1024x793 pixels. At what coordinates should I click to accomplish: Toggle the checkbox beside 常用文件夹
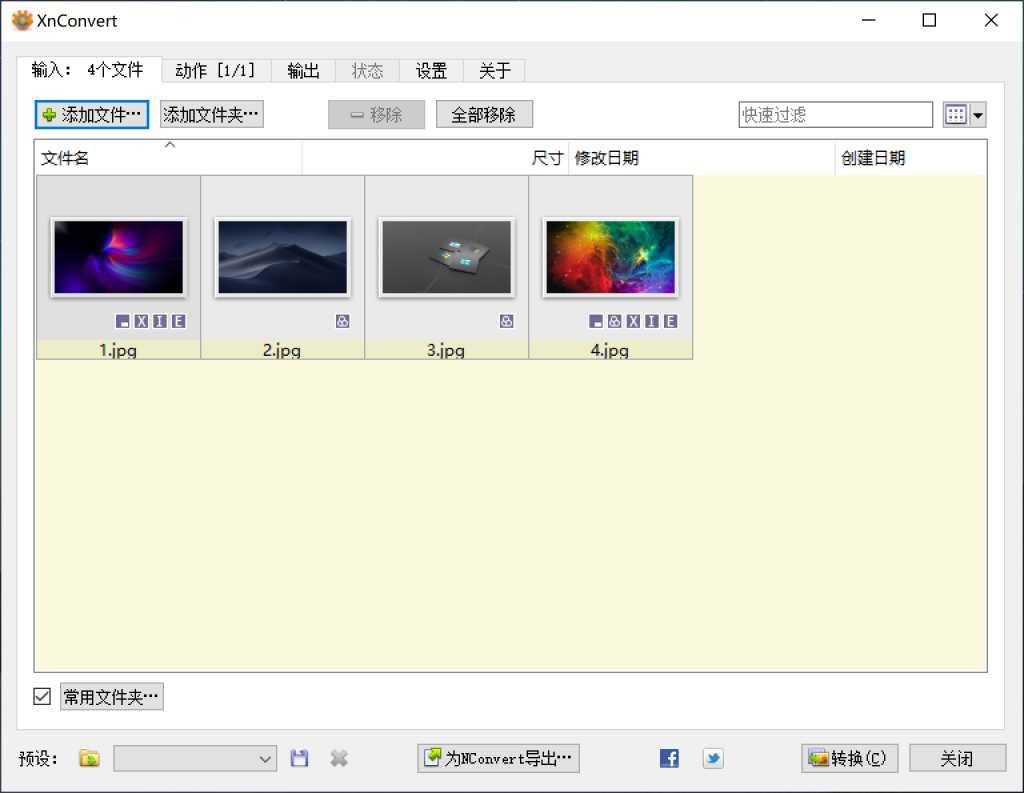[x=42, y=696]
